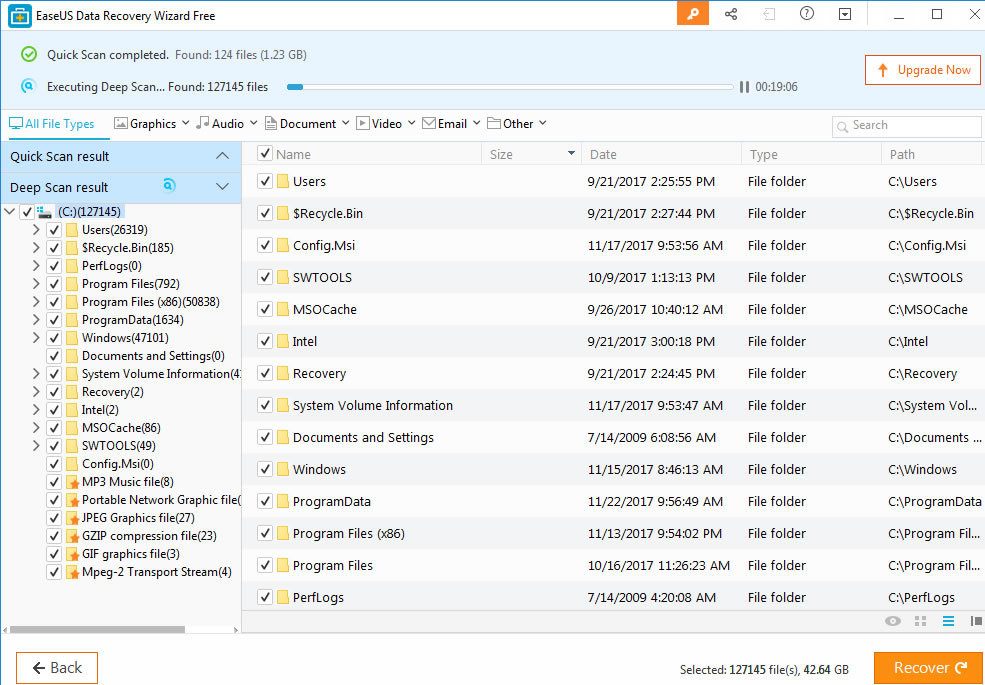Click the import scan status icon
Viewport: 985px width, 685px height.
click(x=769, y=14)
